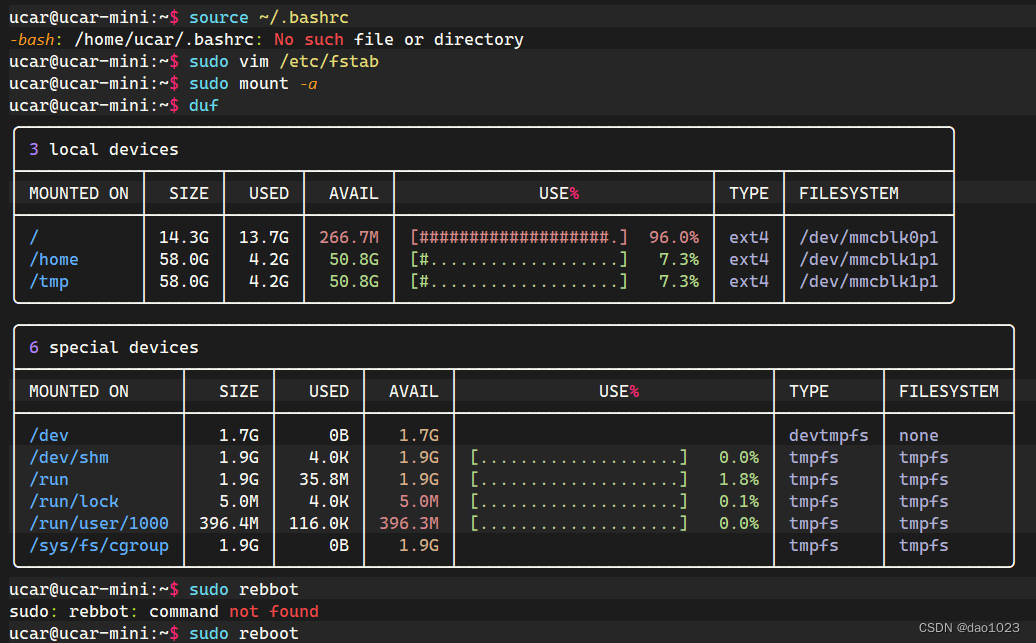Click the 'sudo mount -a' command
This screenshot has width=1036, height=643.
click(x=253, y=83)
